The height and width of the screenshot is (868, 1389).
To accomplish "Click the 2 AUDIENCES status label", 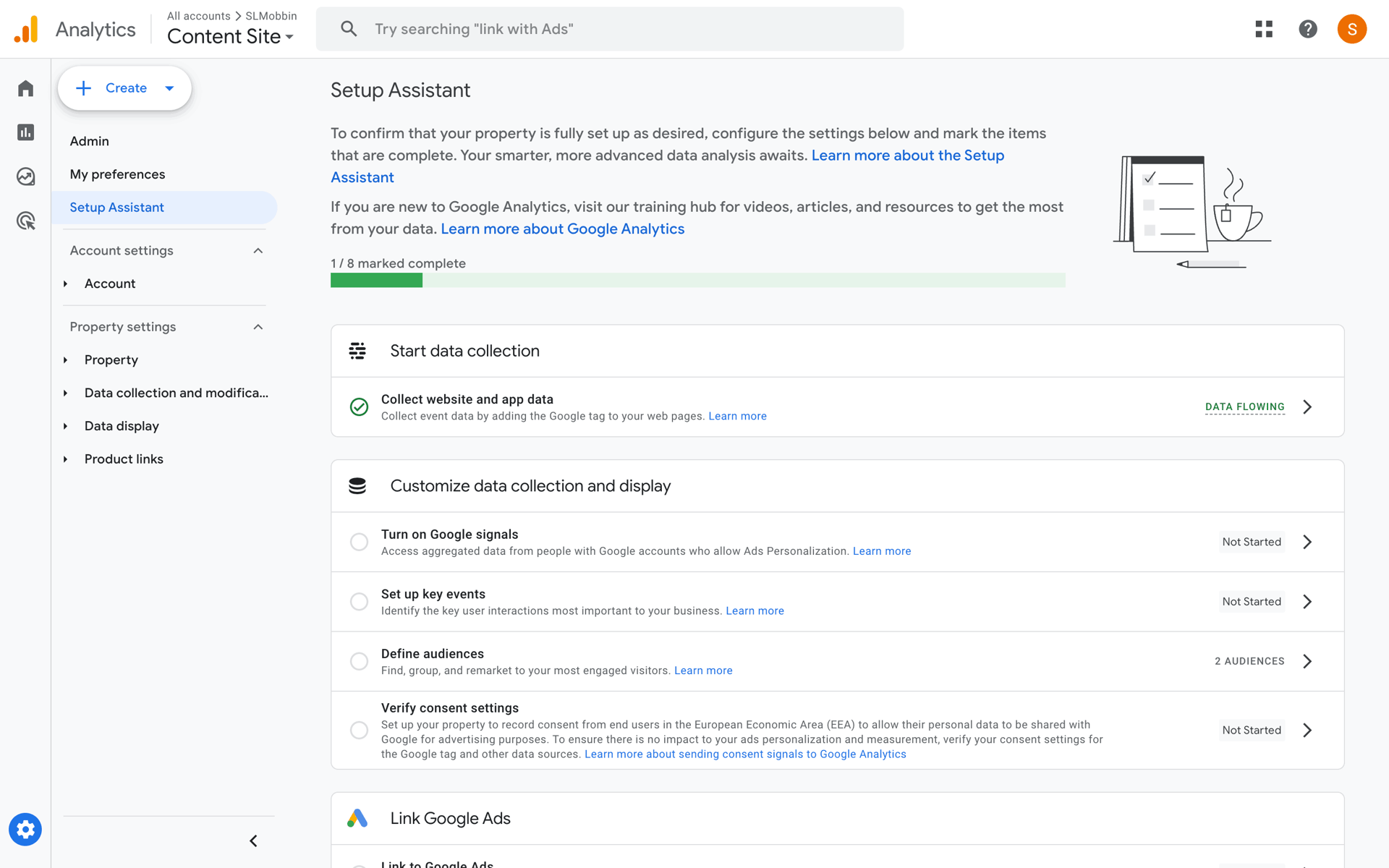I will pyautogui.click(x=1249, y=661).
